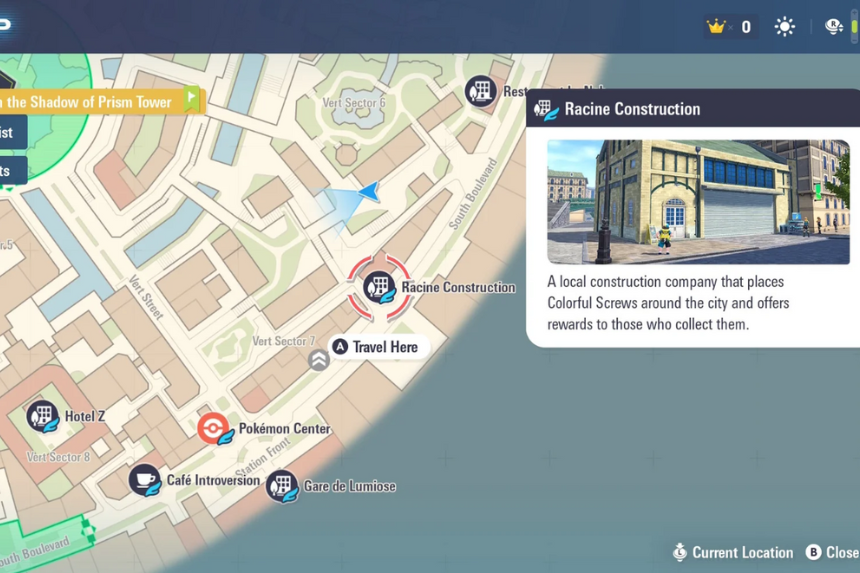Adjust the green zoom level slider

(x=855, y=27)
